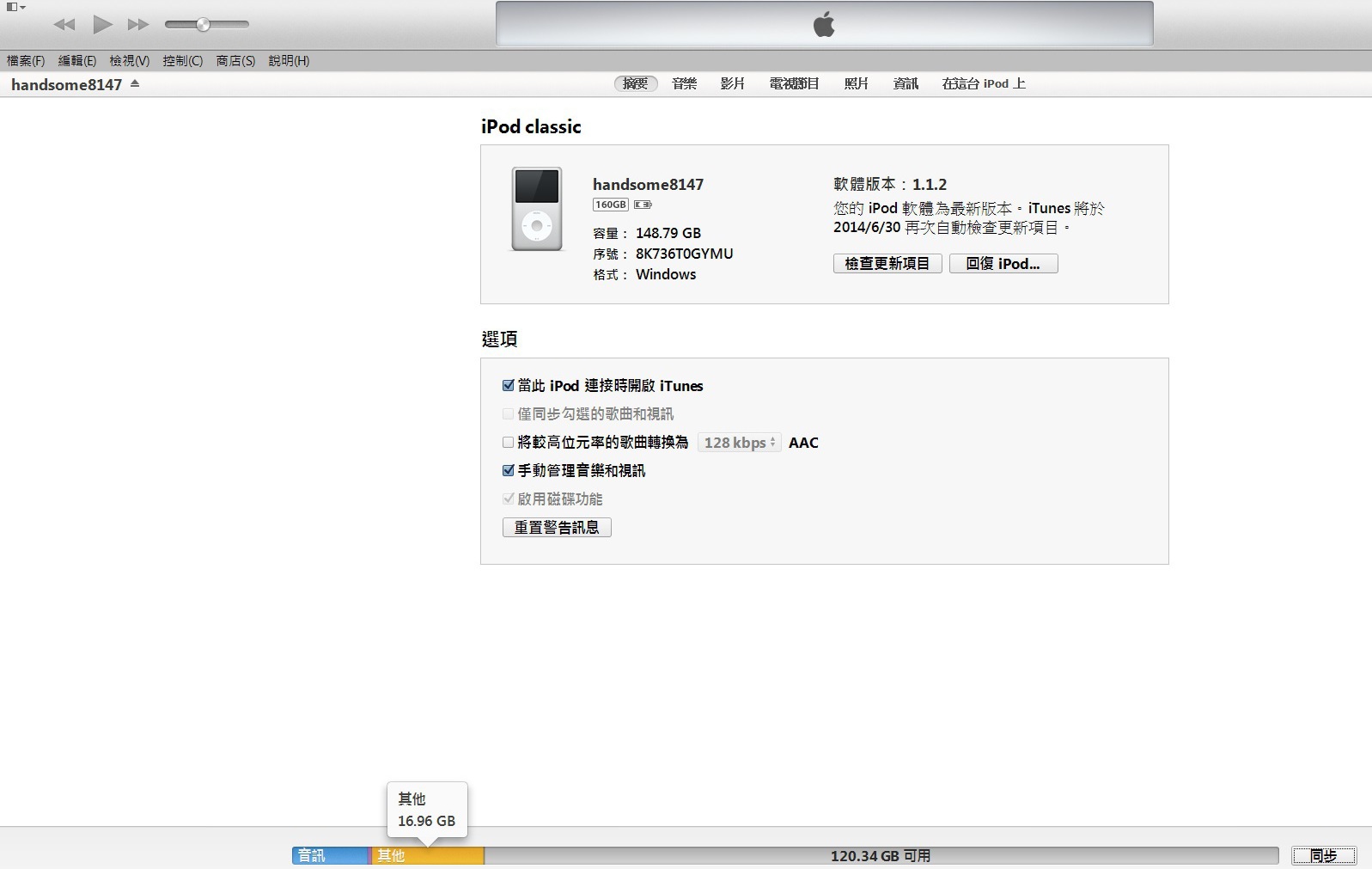Screen dimensions: 1372x869
Task: Click serial number 8K736T0GYMU
Action: coord(685,254)
